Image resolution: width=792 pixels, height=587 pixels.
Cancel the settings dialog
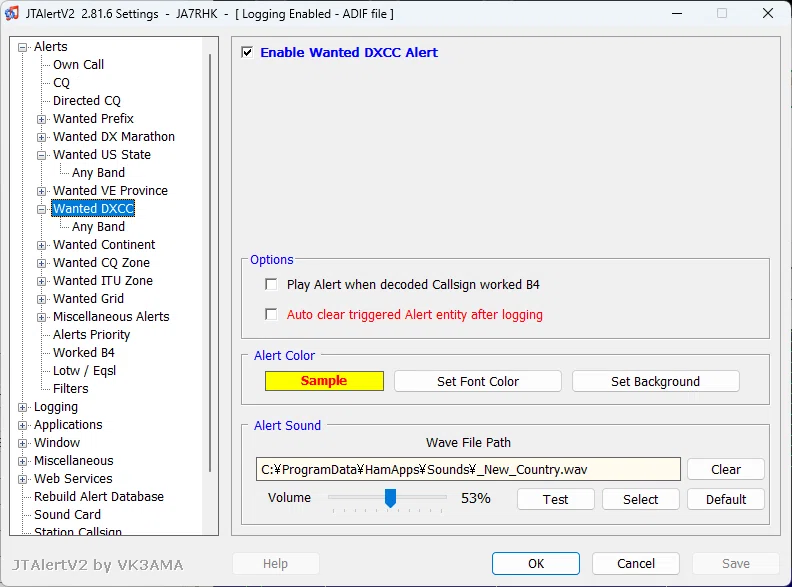tap(636, 563)
